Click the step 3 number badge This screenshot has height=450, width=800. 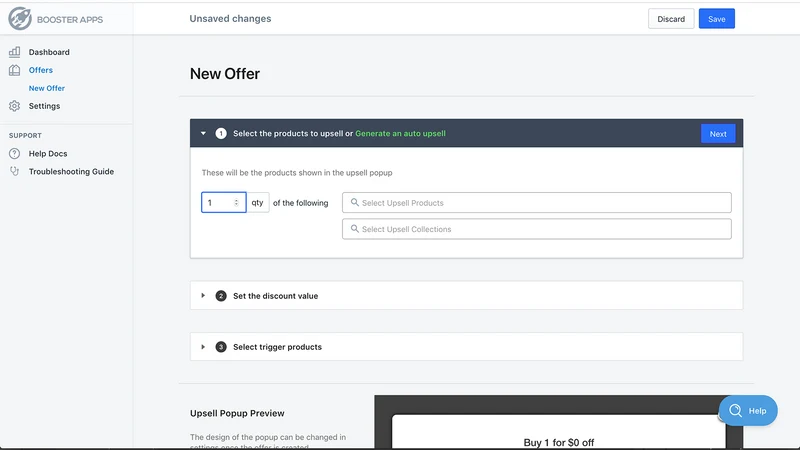(221, 347)
